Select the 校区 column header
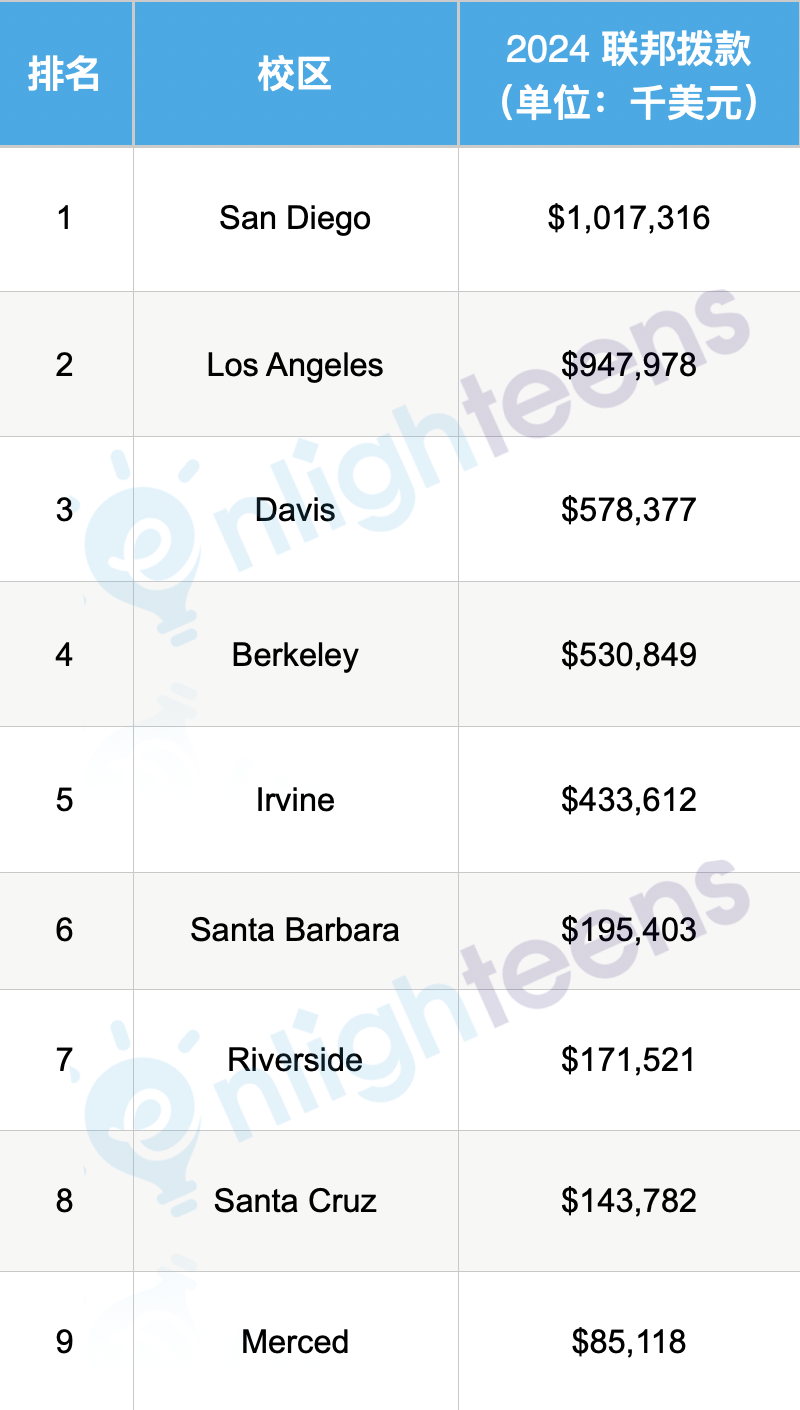Viewport: 800px width, 1410px height. [295, 74]
